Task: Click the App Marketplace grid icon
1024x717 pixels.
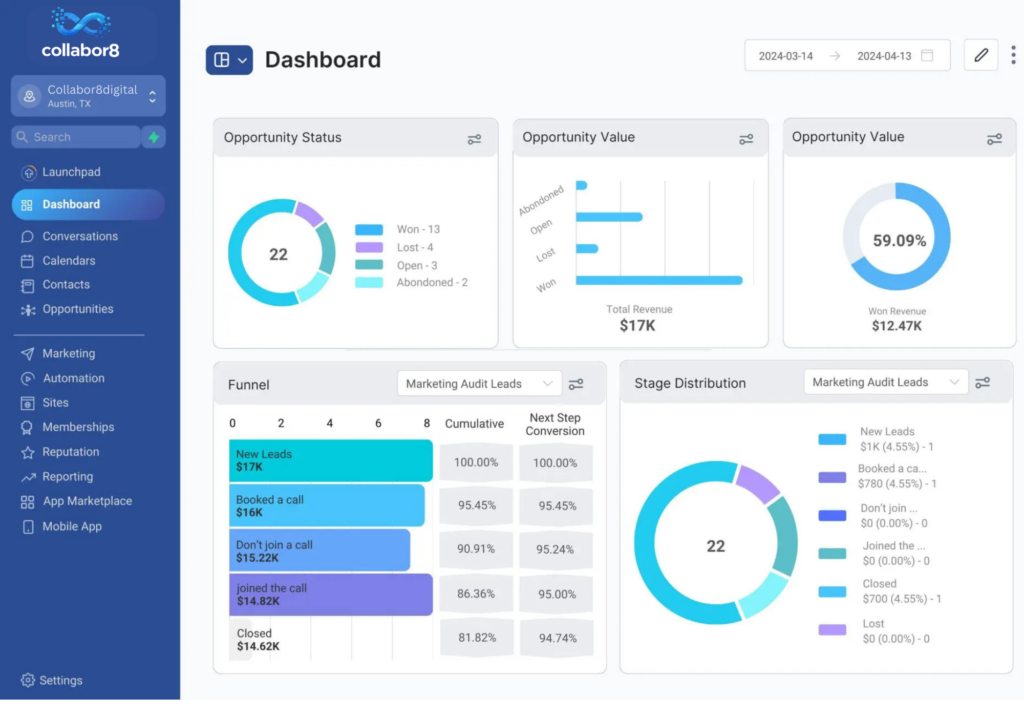Action: point(27,502)
